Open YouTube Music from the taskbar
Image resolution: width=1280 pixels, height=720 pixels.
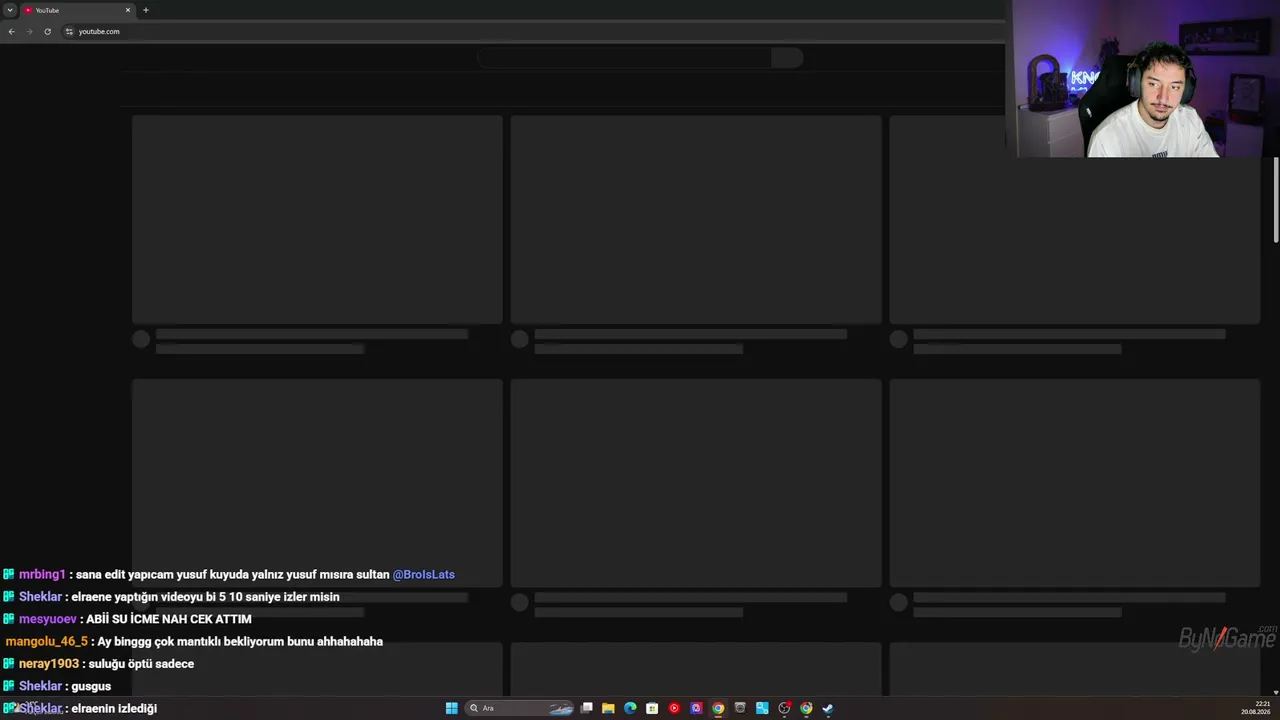coord(674,708)
